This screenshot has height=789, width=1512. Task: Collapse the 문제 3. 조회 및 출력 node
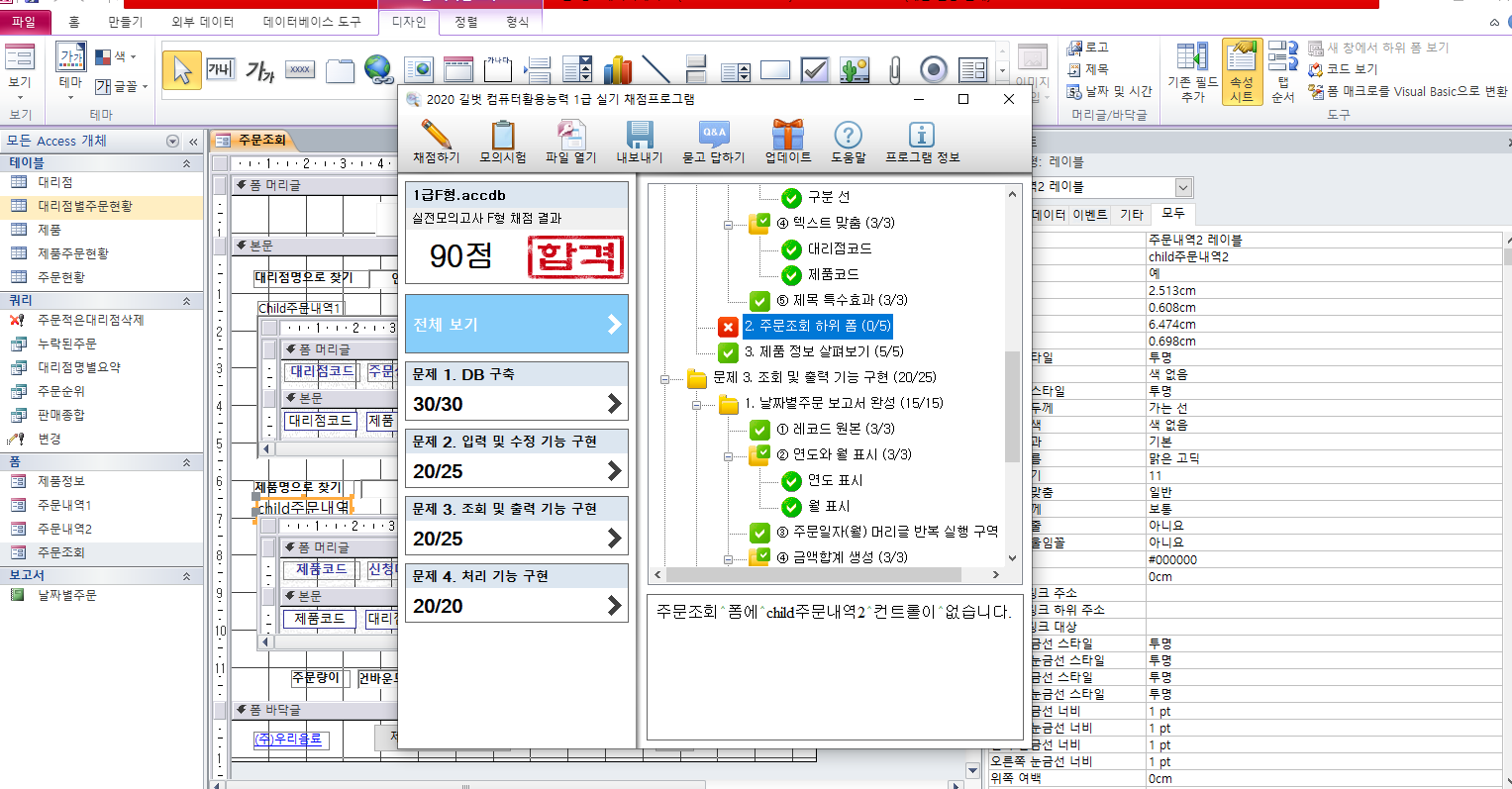coord(665,378)
